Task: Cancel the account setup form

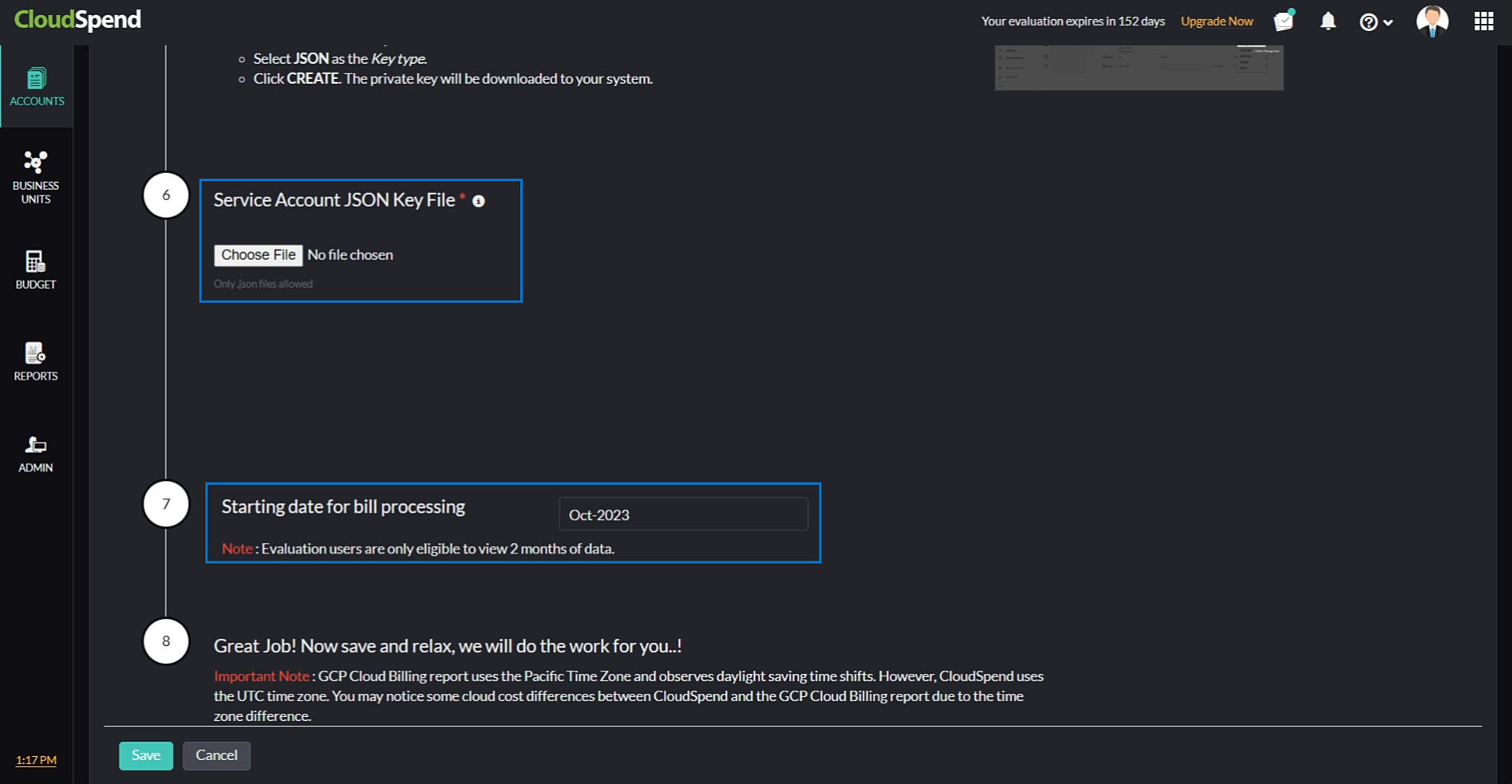Action: (x=216, y=755)
